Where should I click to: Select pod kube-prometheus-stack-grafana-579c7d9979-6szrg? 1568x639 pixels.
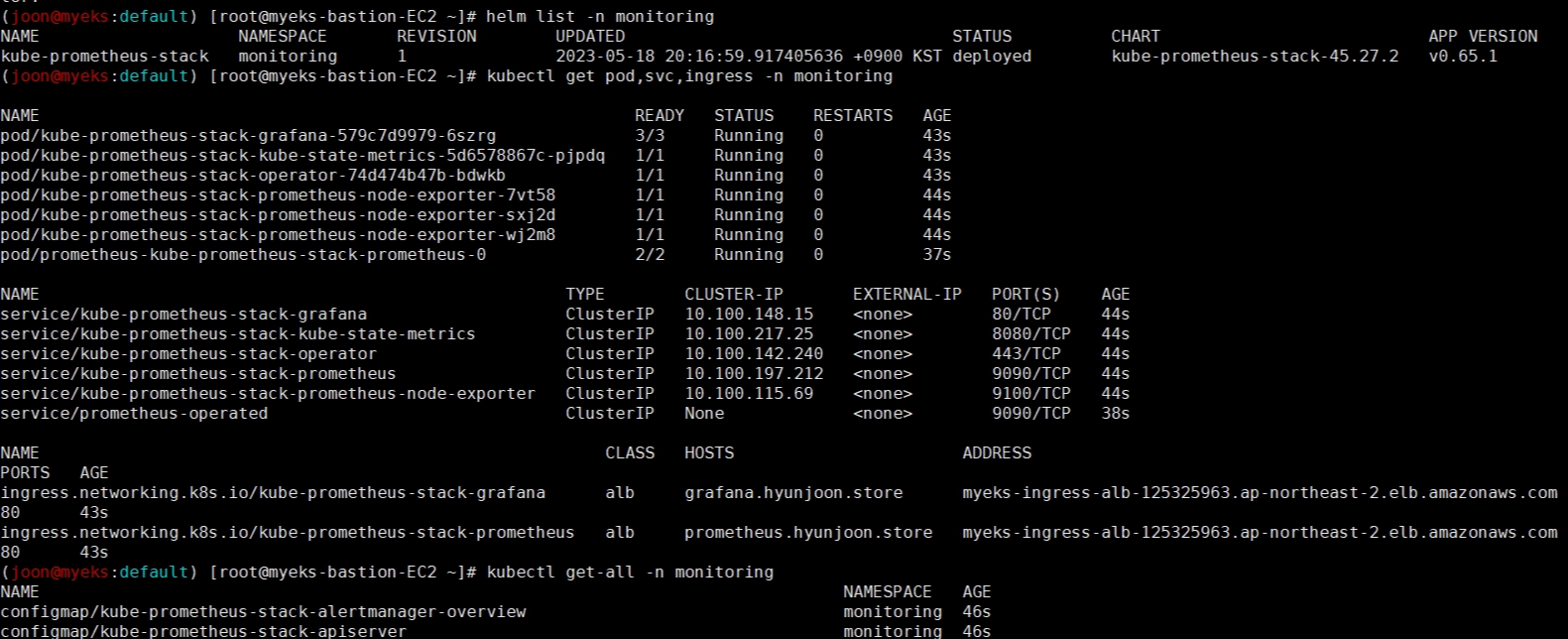[x=248, y=135]
